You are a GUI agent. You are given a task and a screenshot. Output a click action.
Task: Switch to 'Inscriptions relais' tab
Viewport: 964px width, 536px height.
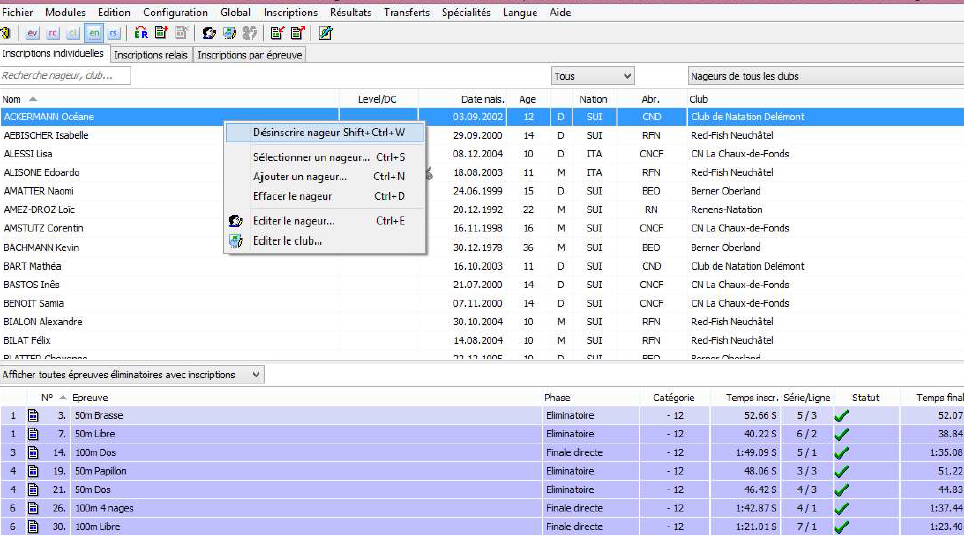coord(151,55)
